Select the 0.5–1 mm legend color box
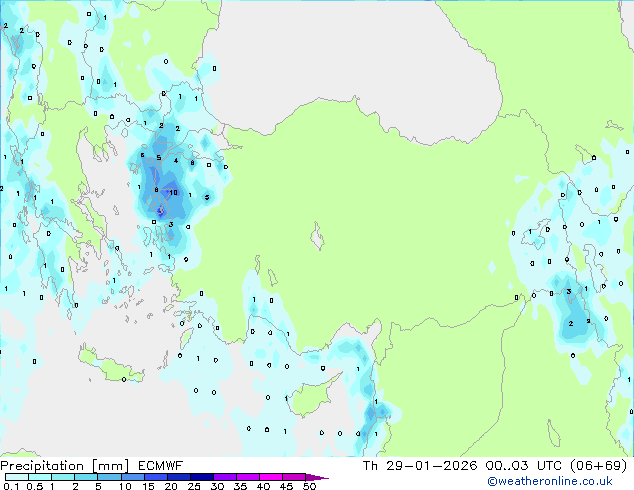The width and height of the screenshot is (634, 490). click(x=40, y=477)
